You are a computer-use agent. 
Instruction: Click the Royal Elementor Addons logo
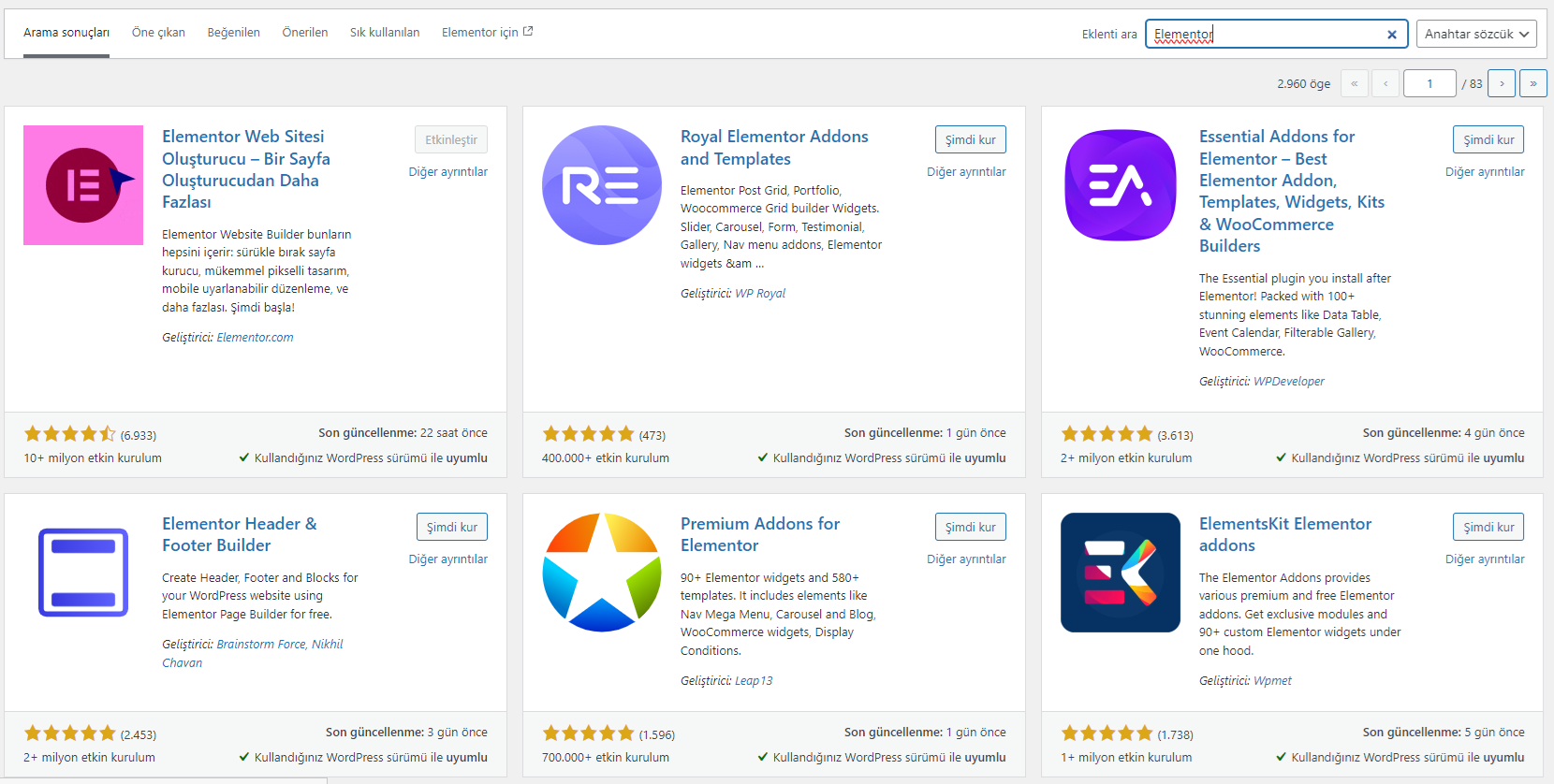pyautogui.click(x=602, y=185)
